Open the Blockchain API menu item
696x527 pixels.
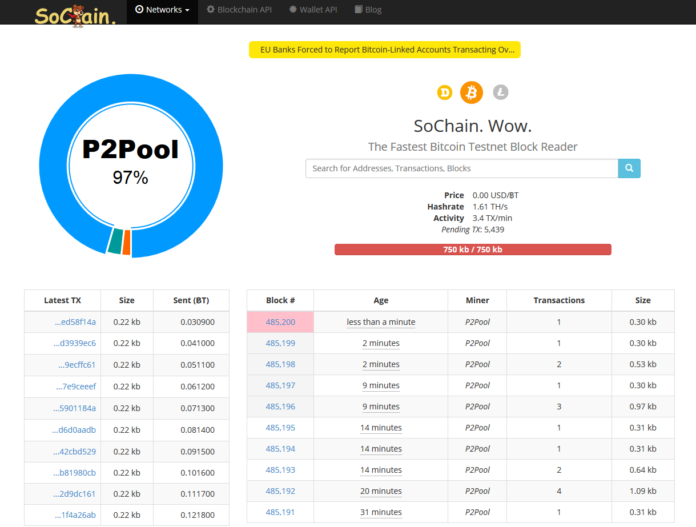click(239, 10)
